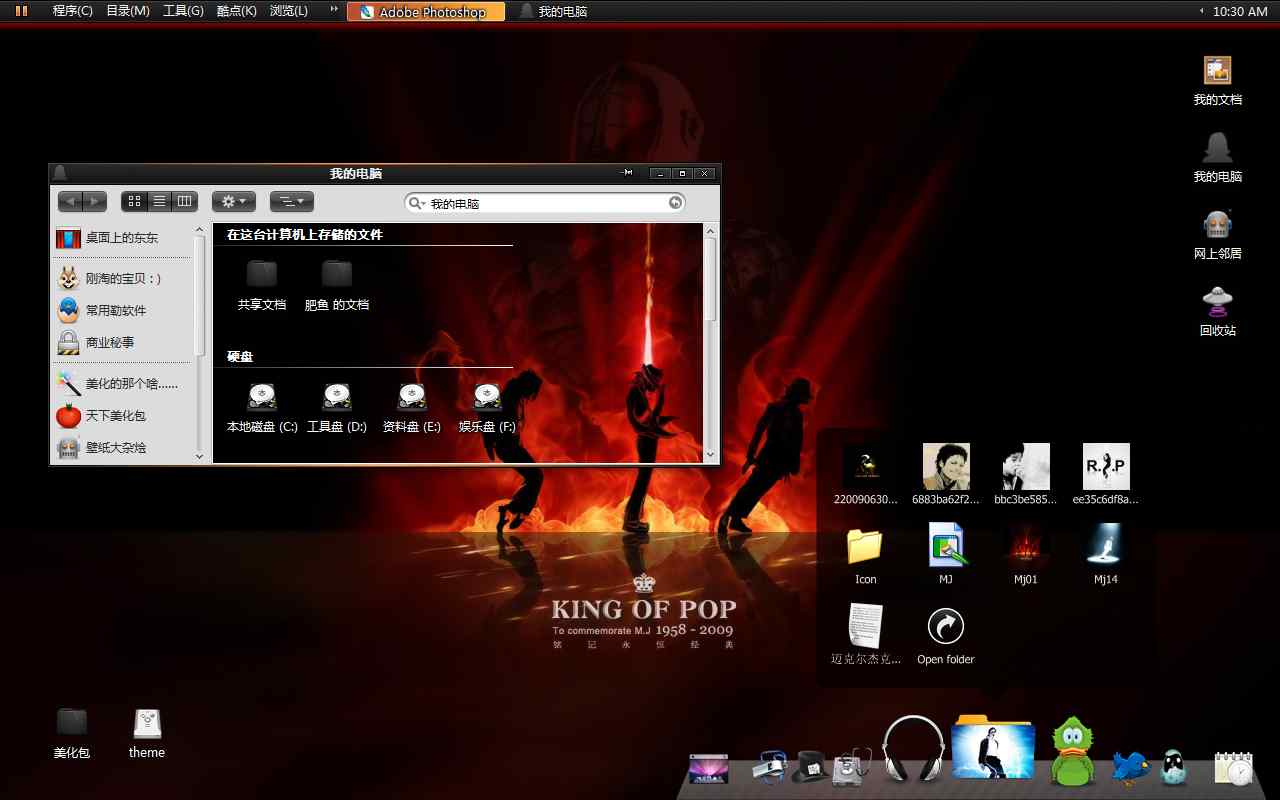Open the 220090630... image thumbnail
The width and height of the screenshot is (1280, 800).
coord(866,474)
